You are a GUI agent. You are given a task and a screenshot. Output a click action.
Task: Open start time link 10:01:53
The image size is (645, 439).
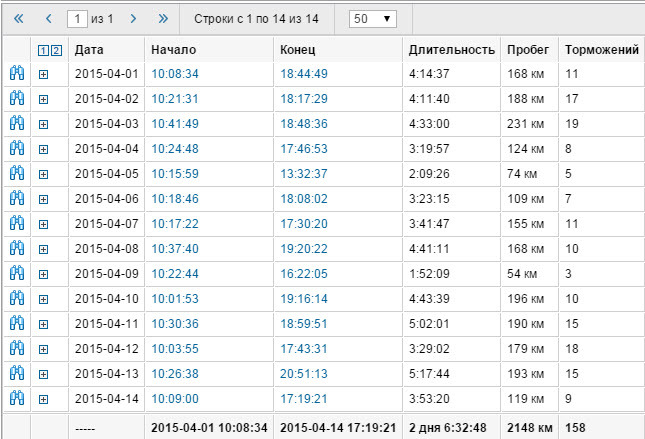[175, 299]
